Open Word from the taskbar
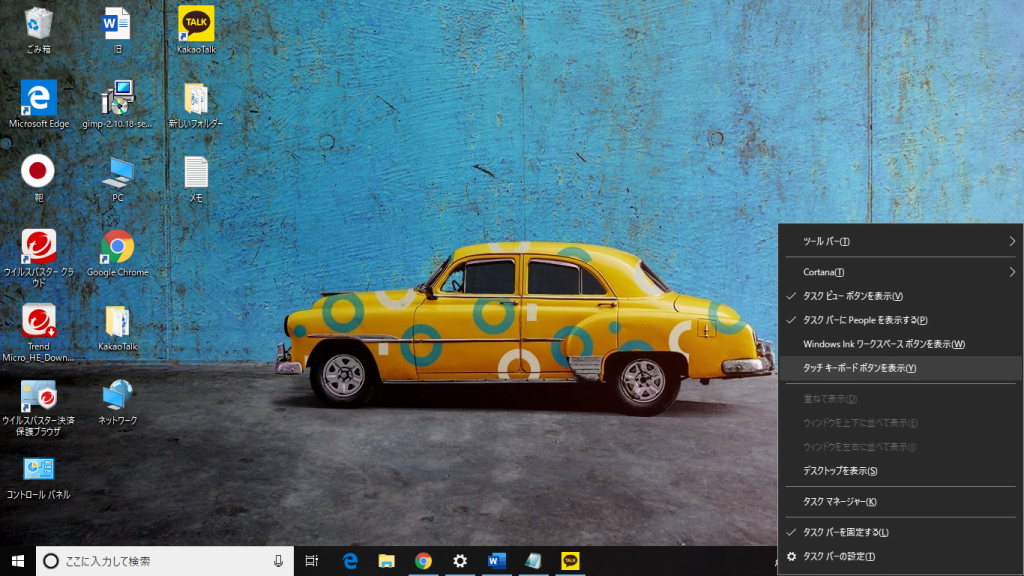The height and width of the screenshot is (576, 1024). point(497,561)
